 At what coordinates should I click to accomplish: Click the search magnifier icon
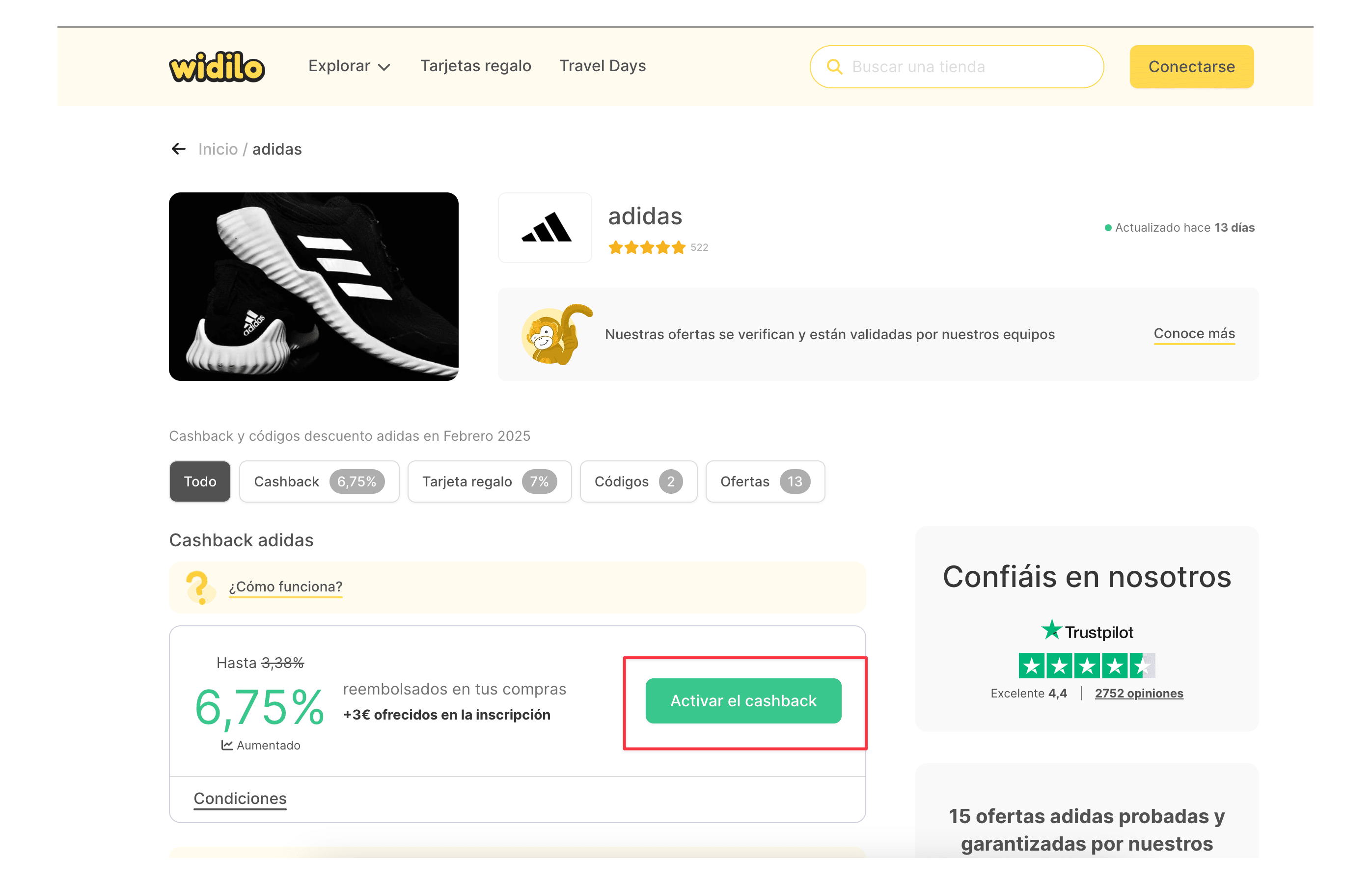pyautogui.click(x=835, y=67)
